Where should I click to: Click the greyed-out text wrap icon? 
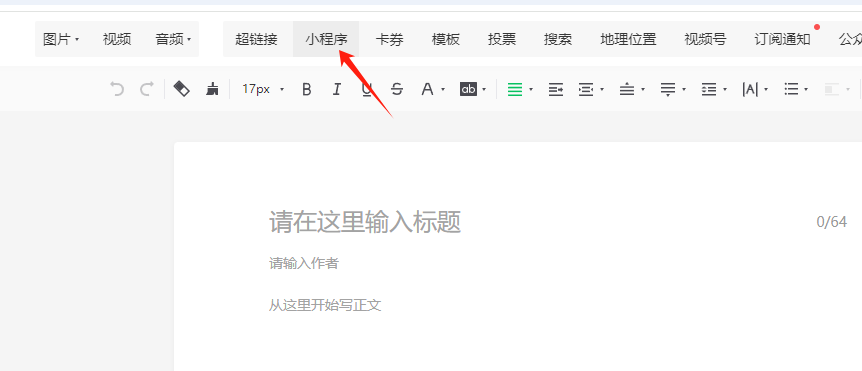(x=832, y=89)
